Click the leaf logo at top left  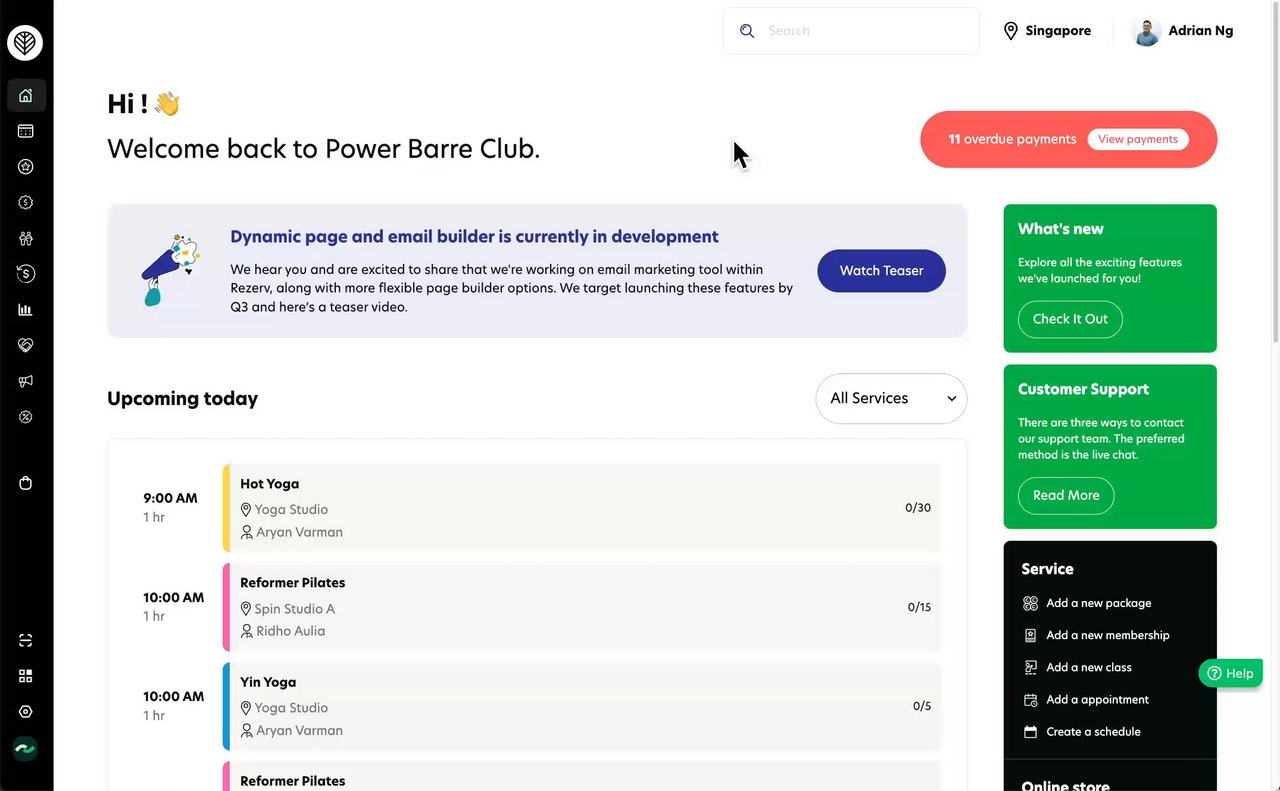(25, 43)
